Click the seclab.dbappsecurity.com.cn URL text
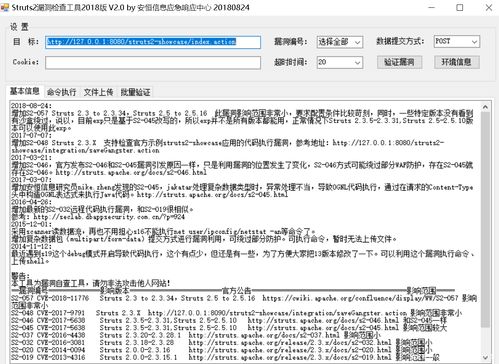Image resolution: width=499 pixels, height=364 pixels. point(109,217)
